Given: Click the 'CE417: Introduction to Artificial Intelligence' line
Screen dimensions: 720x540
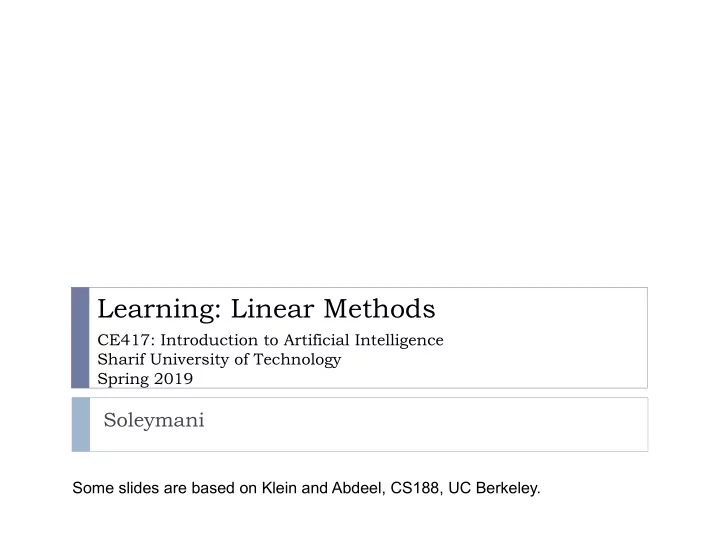Looking at the screenshot, I should click(x=270, y=340).
